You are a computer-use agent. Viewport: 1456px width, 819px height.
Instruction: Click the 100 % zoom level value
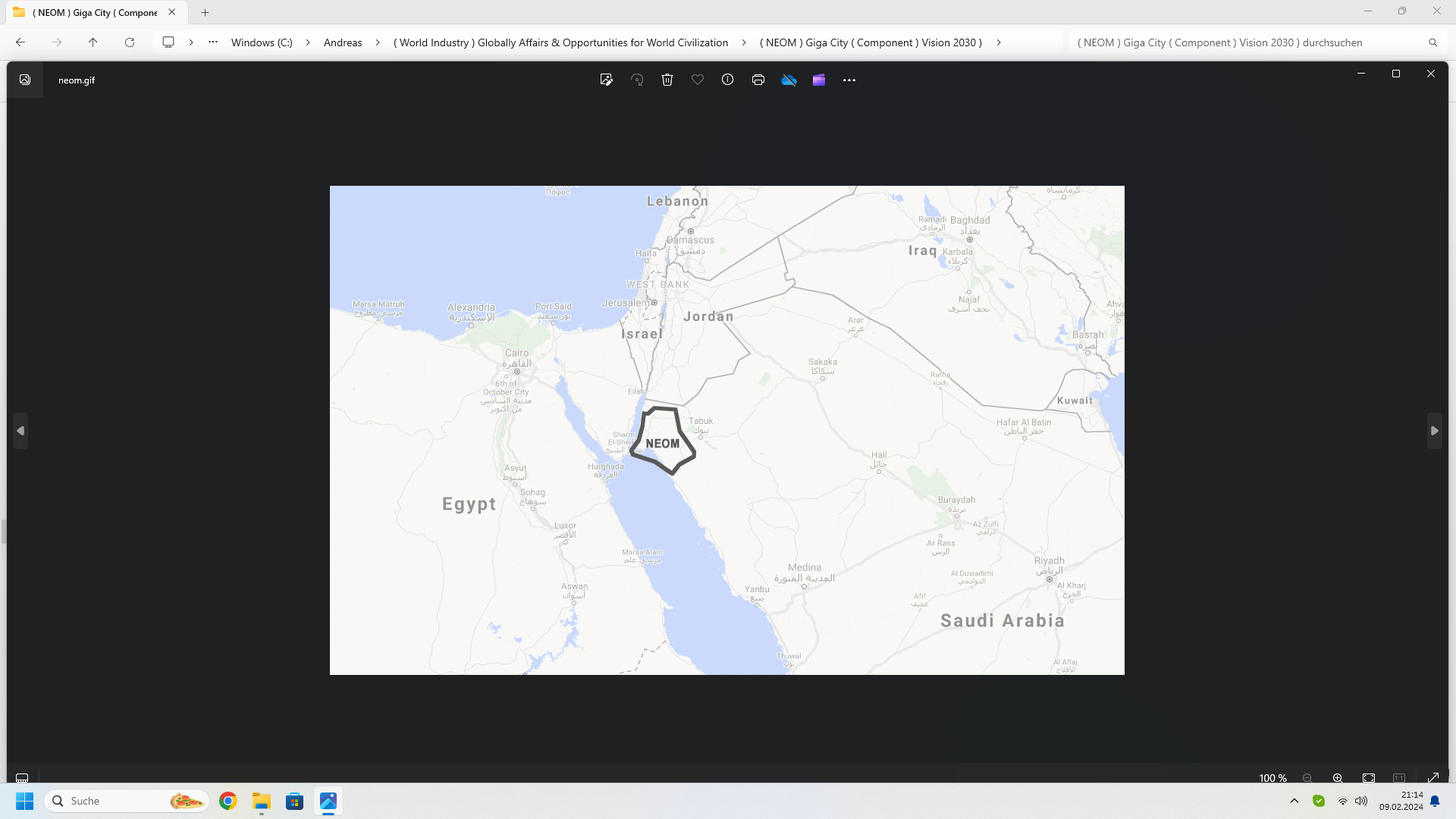(1273, 778)
